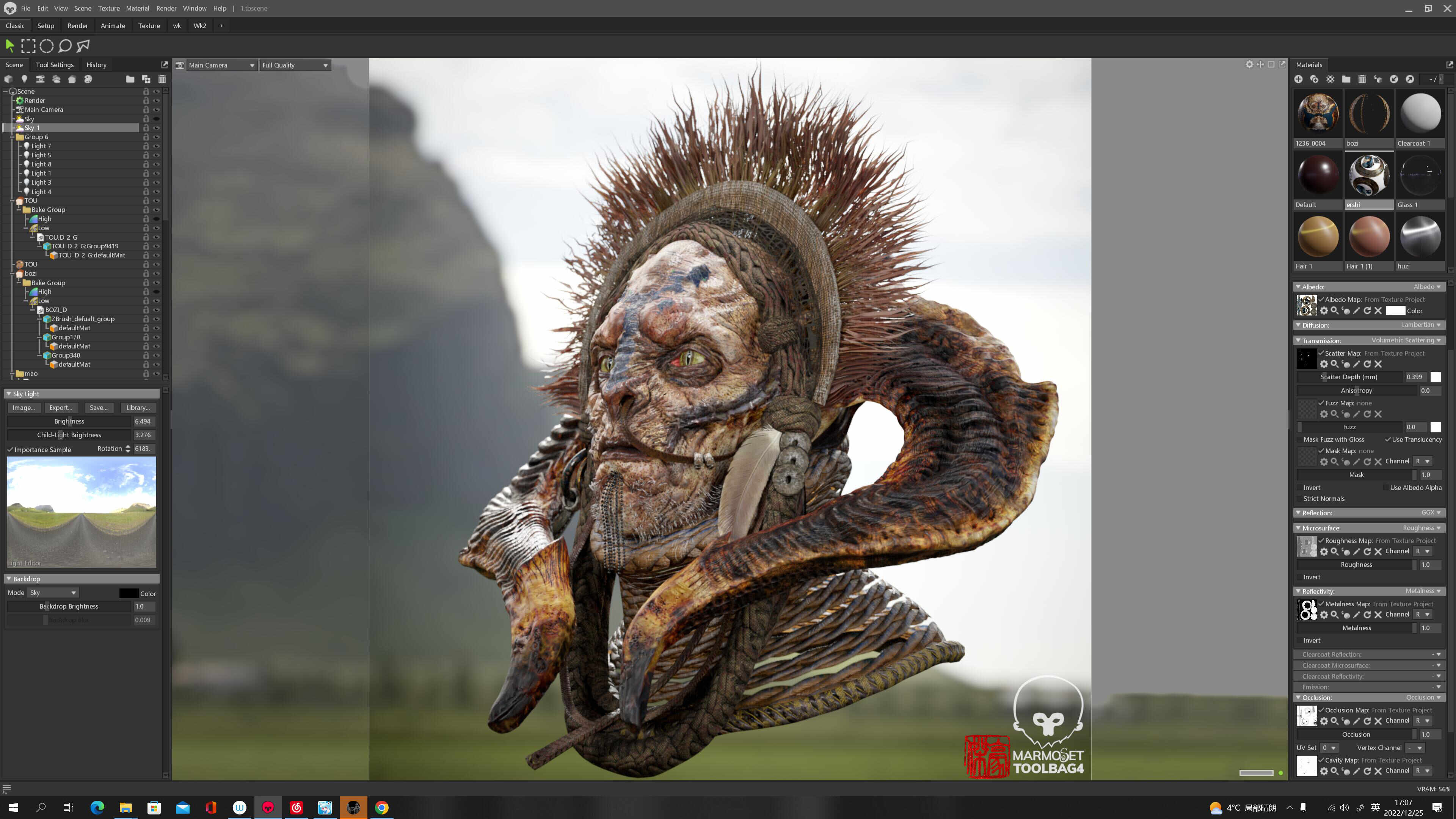
Task: Choose the polygon selection tool
Action: pos(84,46)
